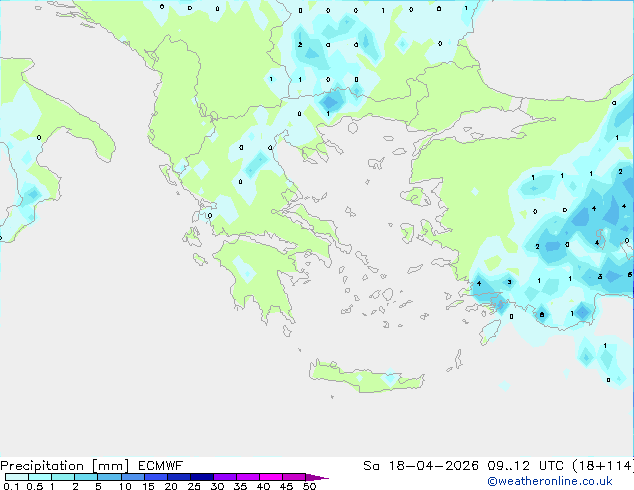This screenshot has width=634, height=490.
Task: Pick the 2–5 mm legend color swatch
Action: [86, 477]
